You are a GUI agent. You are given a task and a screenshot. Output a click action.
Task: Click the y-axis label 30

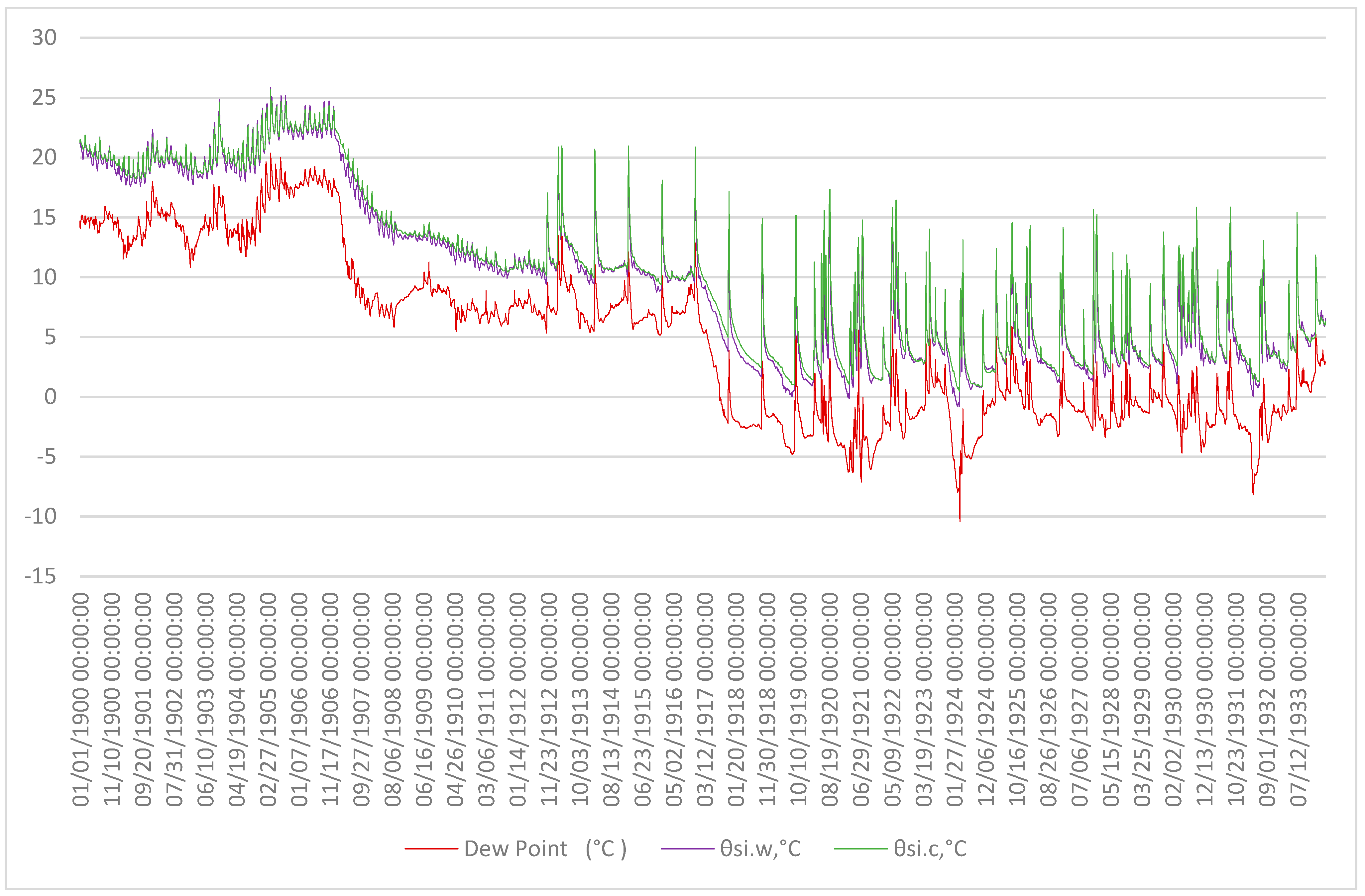(44, 38)
